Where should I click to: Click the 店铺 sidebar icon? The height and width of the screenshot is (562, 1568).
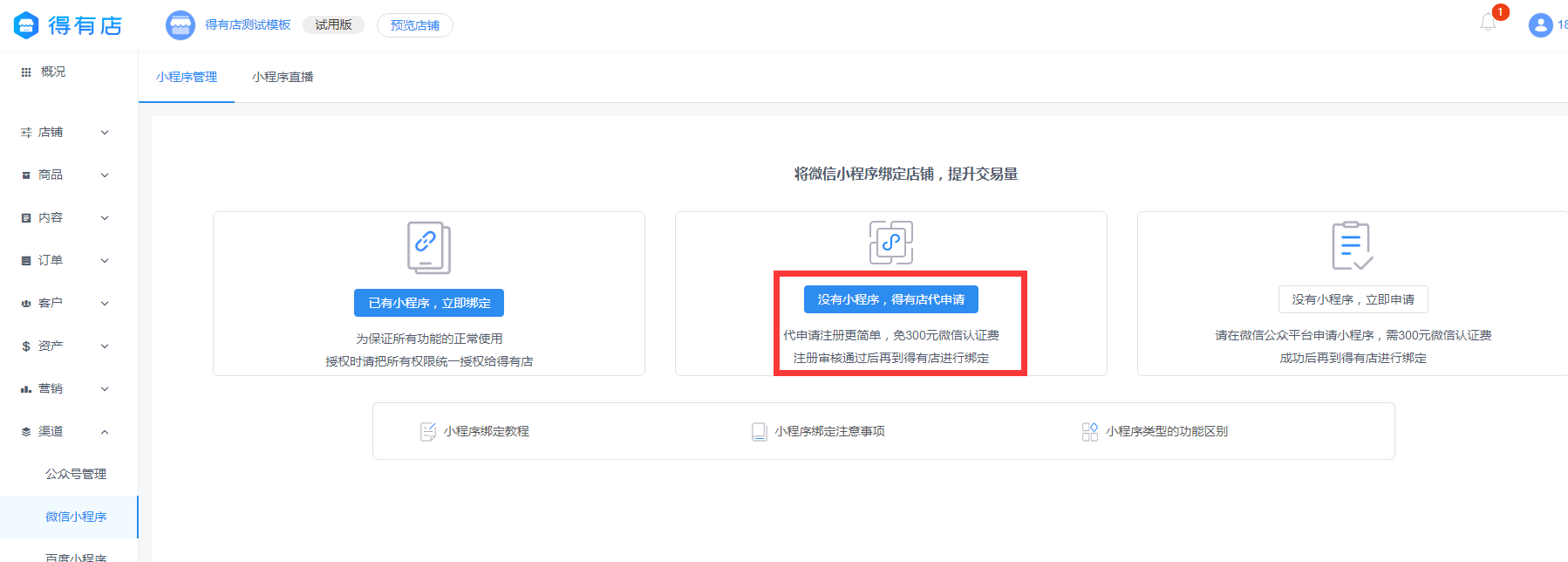(26, 133)
